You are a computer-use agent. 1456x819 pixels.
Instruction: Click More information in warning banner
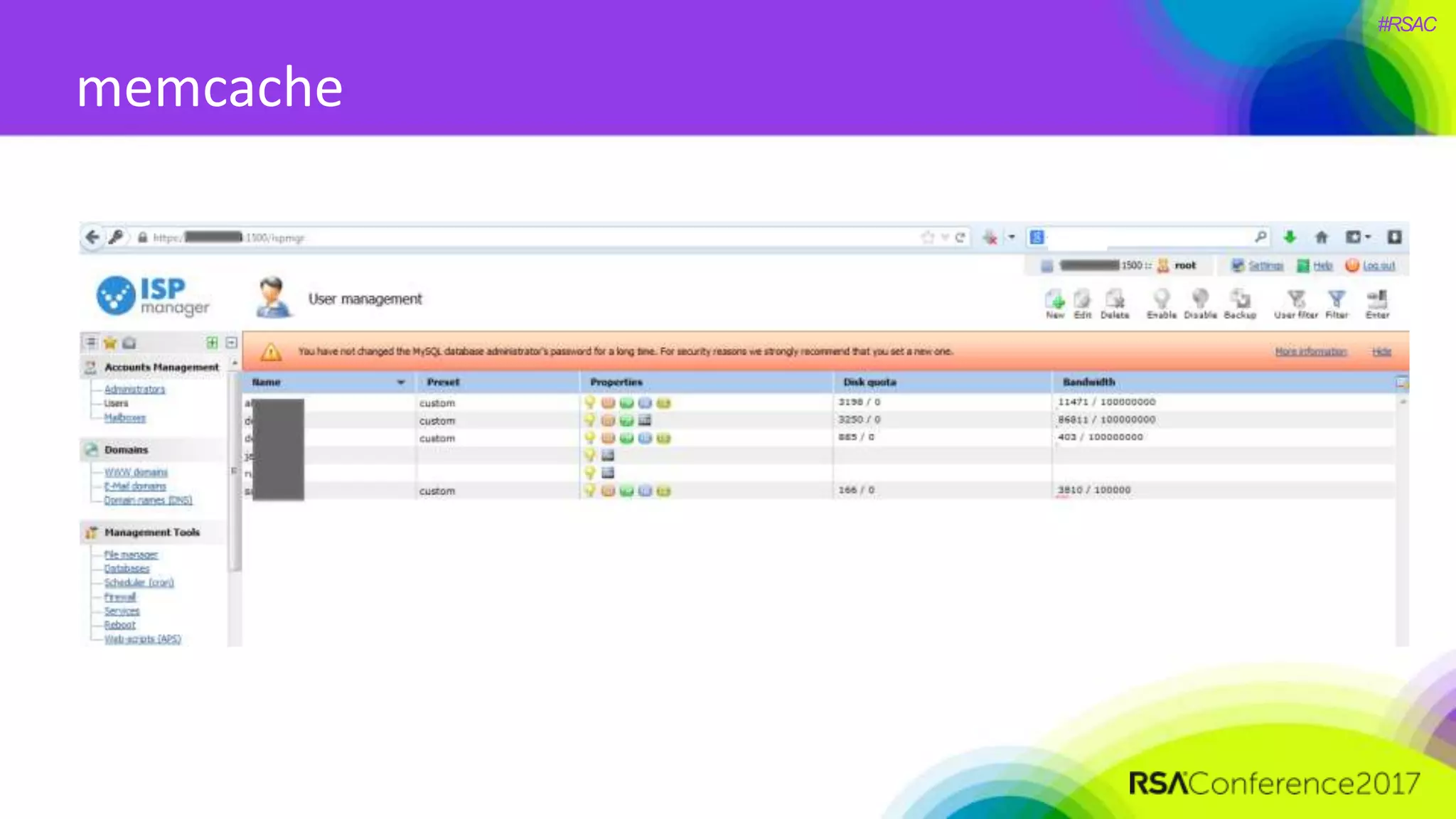pos(1311,352)
